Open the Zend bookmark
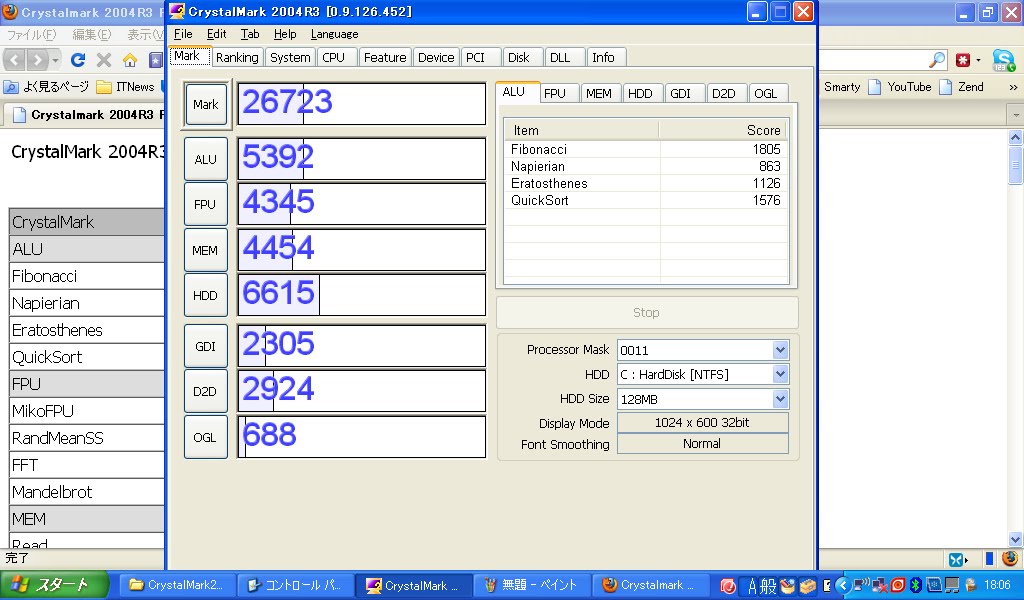 [x=961, y=87]
